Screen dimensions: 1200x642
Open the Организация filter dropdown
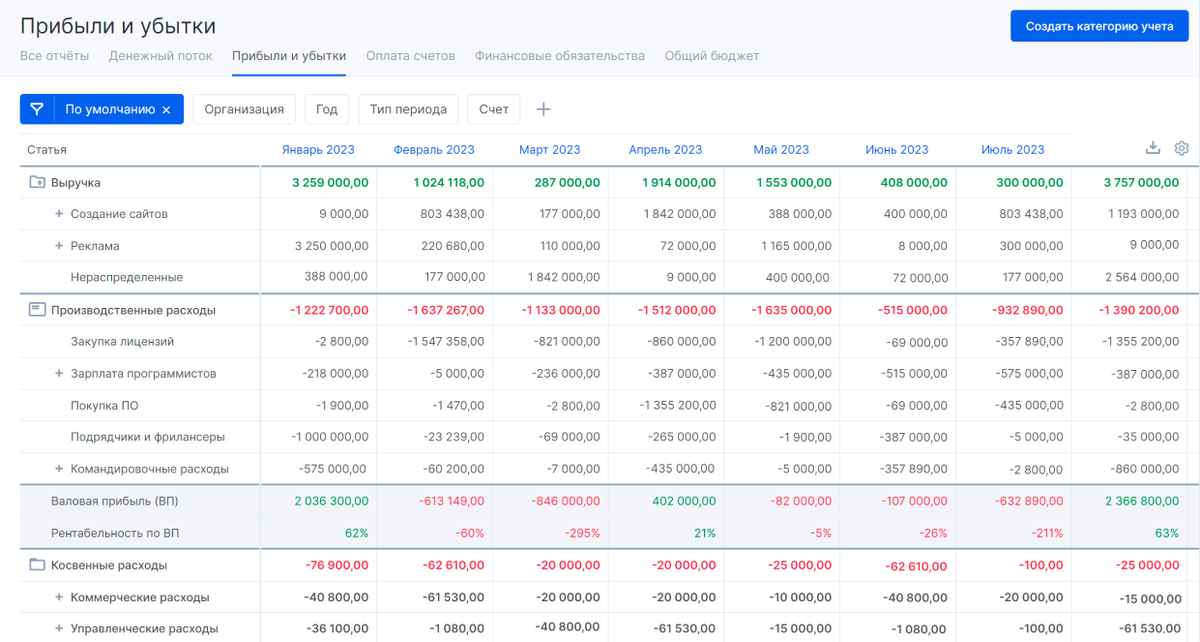(x=244, y=109)
